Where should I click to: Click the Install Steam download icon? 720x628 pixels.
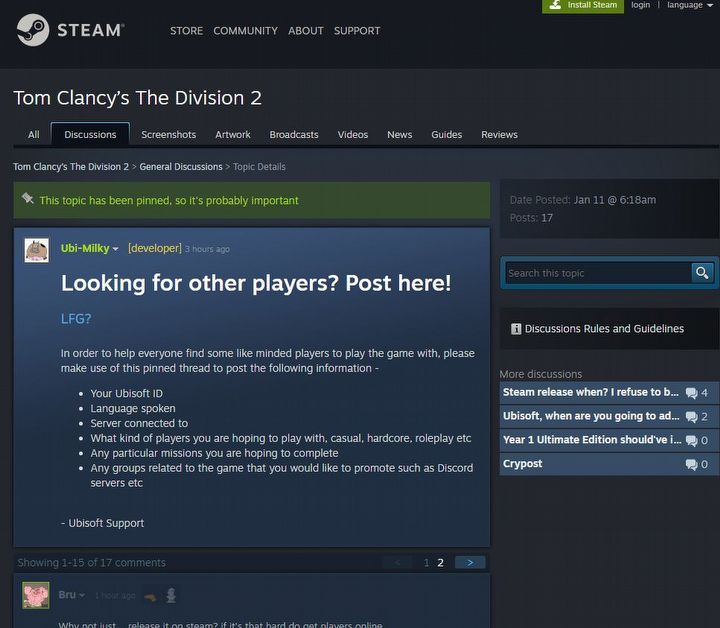coord(555,5)
